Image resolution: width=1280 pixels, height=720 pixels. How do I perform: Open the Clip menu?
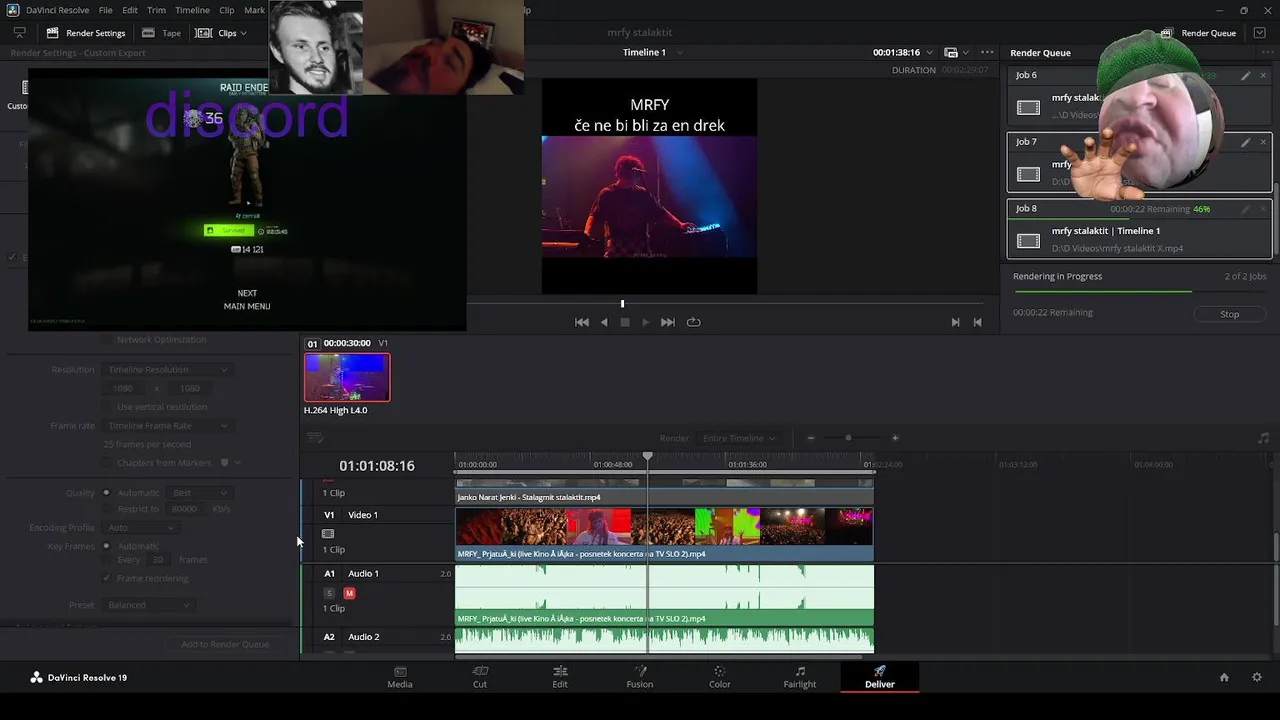[227, 10]
